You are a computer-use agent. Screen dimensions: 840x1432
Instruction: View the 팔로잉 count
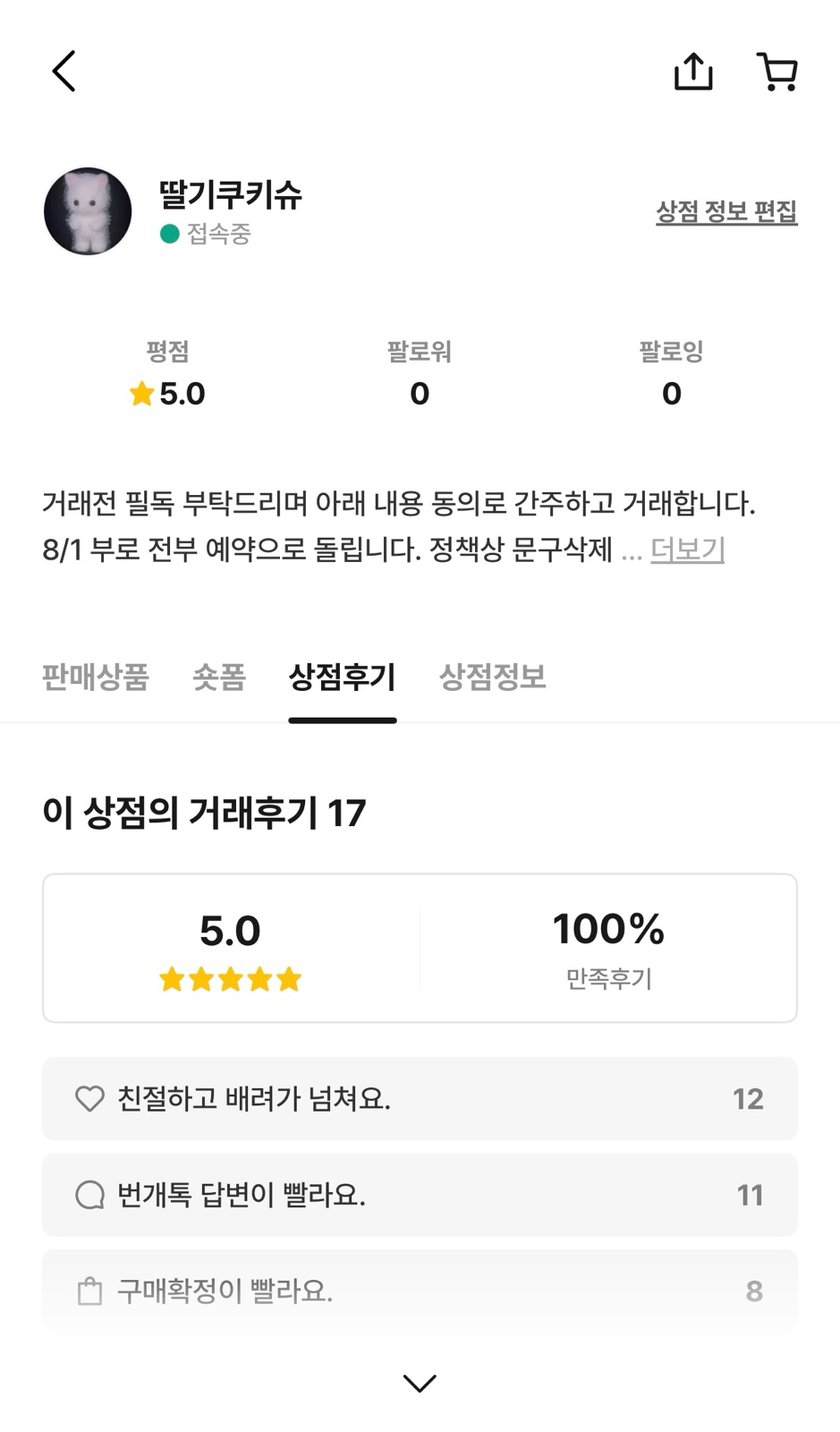click(x=671, y=393)
